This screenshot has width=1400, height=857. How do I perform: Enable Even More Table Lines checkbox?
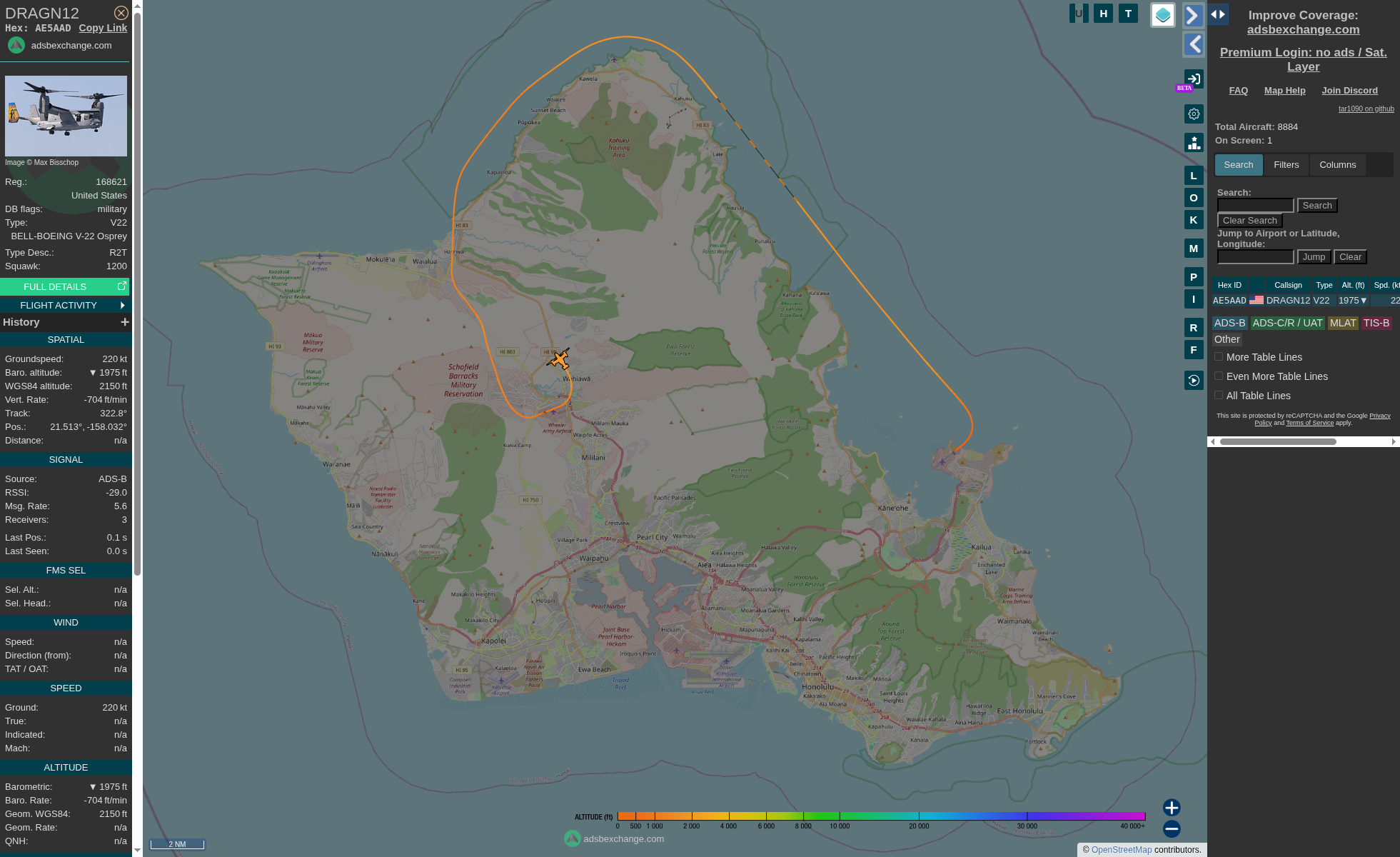click(x=1219, y=376)
